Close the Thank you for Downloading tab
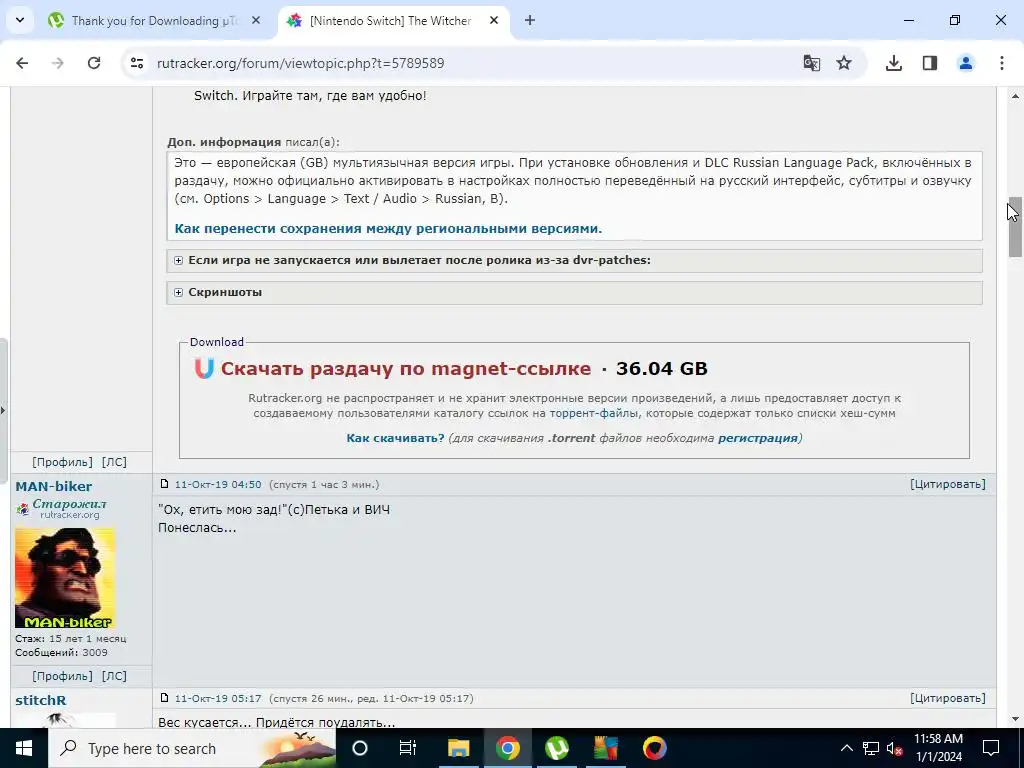 [256, 20]
